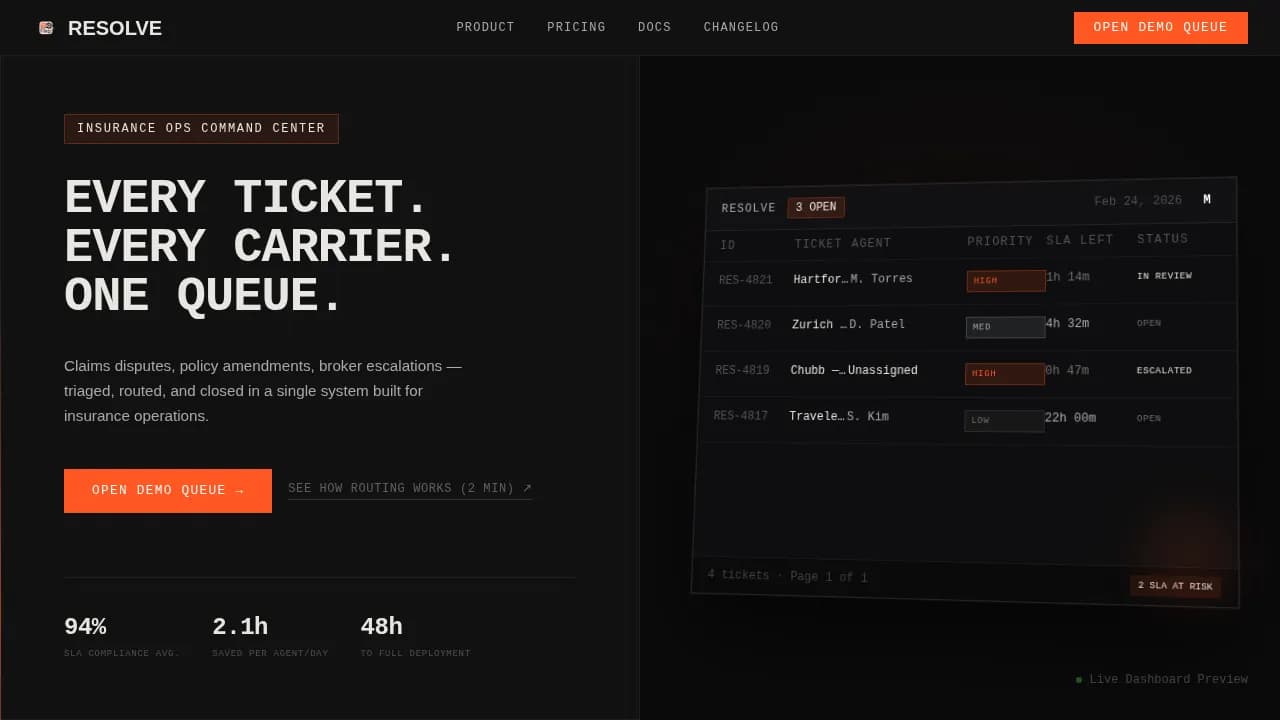Click the RESOLVE title in dashboard panel
Image resolution: width=1280 pixels, height=720 pixels.
[x=749, y=209]
